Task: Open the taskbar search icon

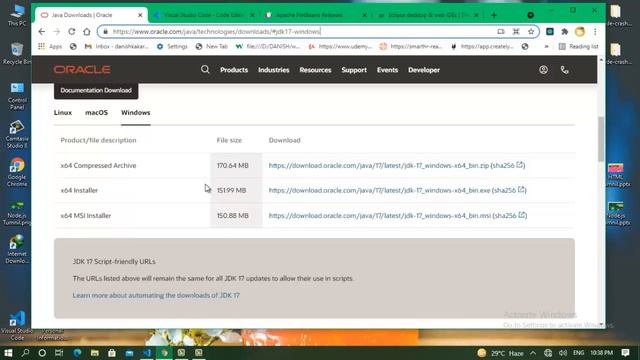Action: pos(25,353)
